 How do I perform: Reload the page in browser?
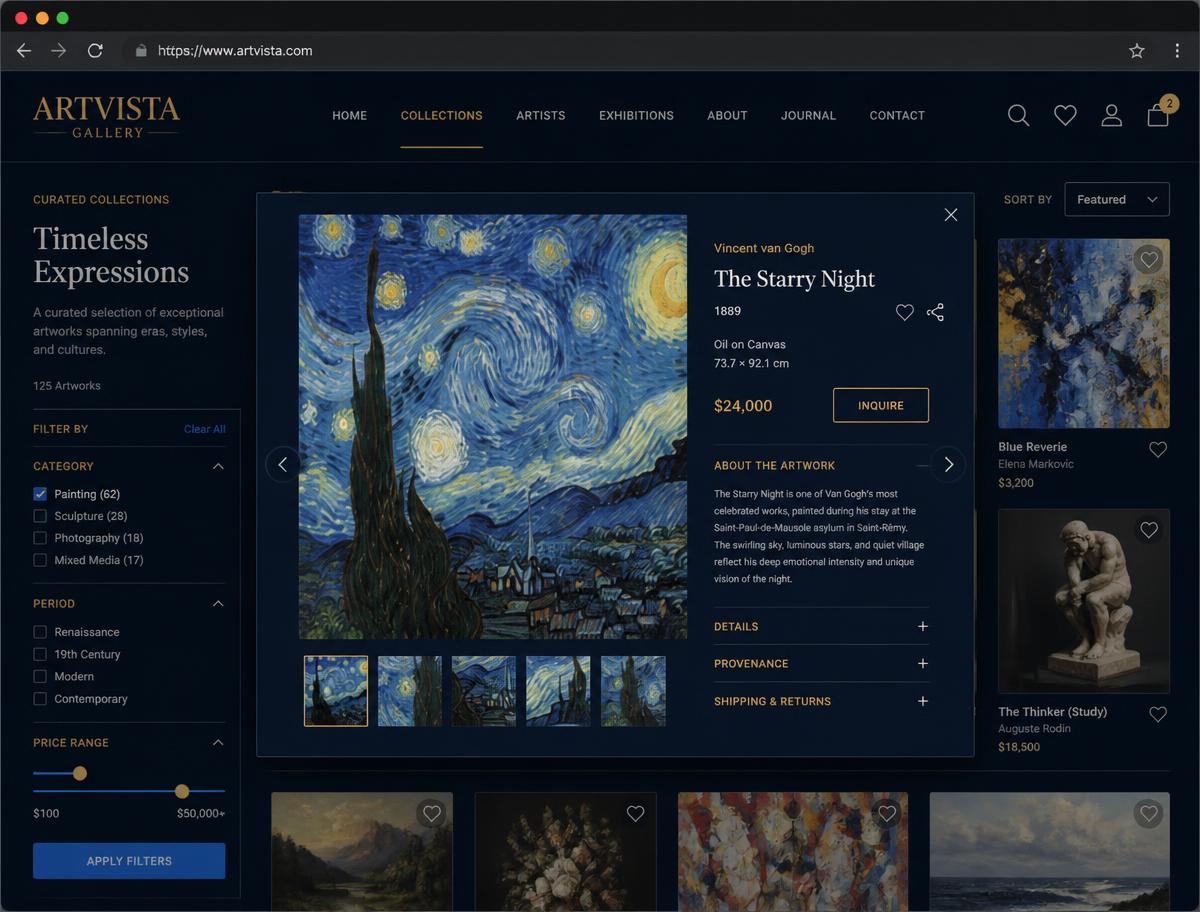click(95, 50)
